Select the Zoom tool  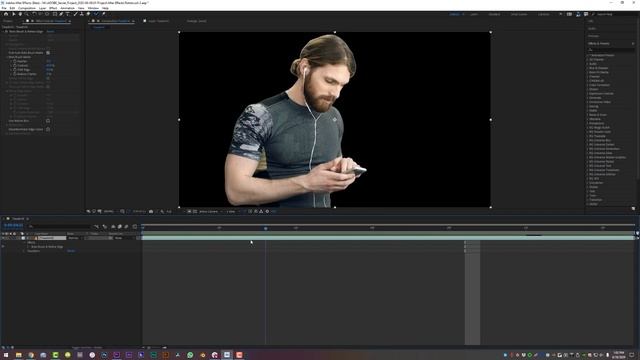tap(27, 14)
